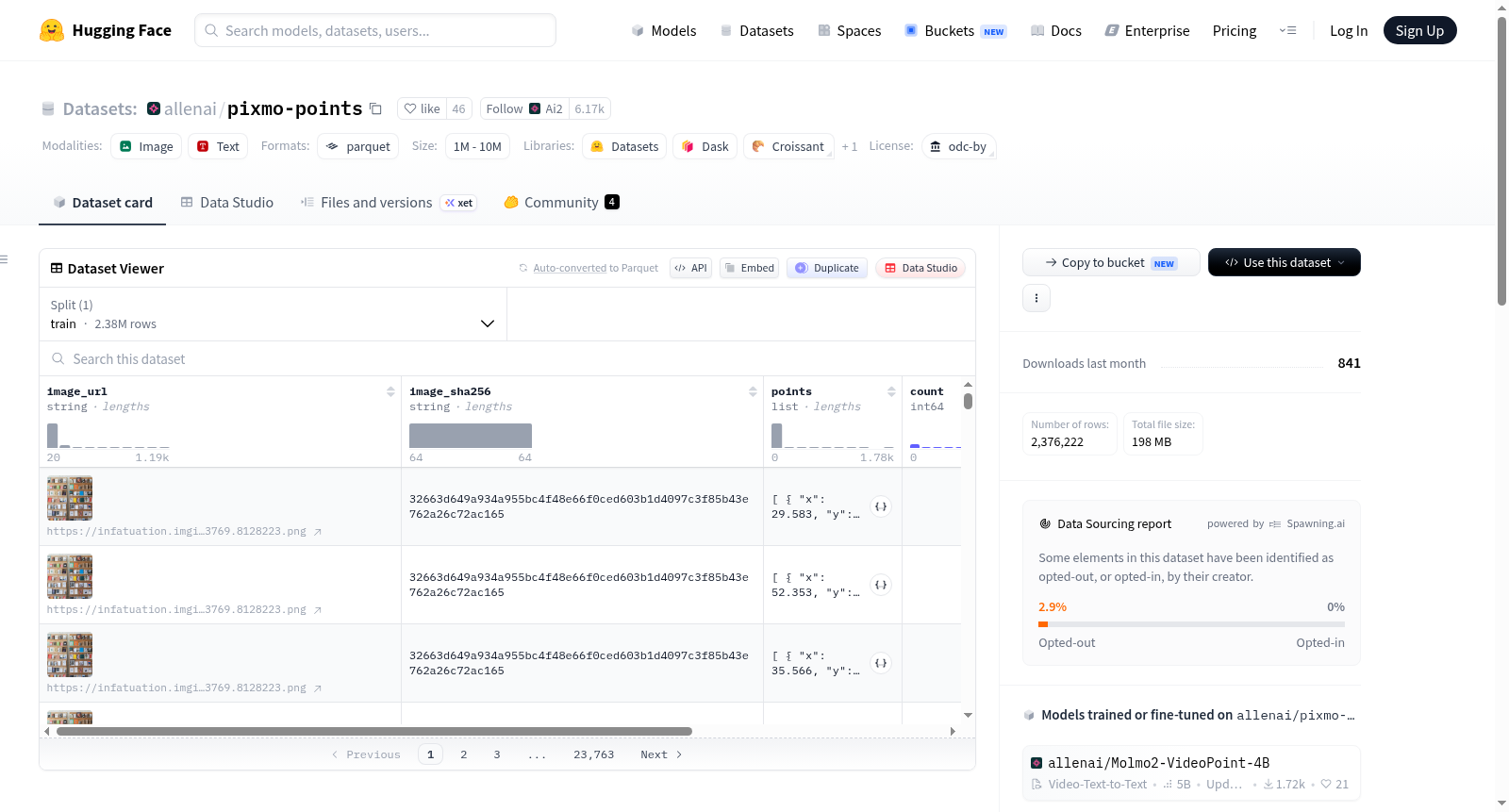
Task: Open the first row image thumbnail
Action: [x=70, y=498]
